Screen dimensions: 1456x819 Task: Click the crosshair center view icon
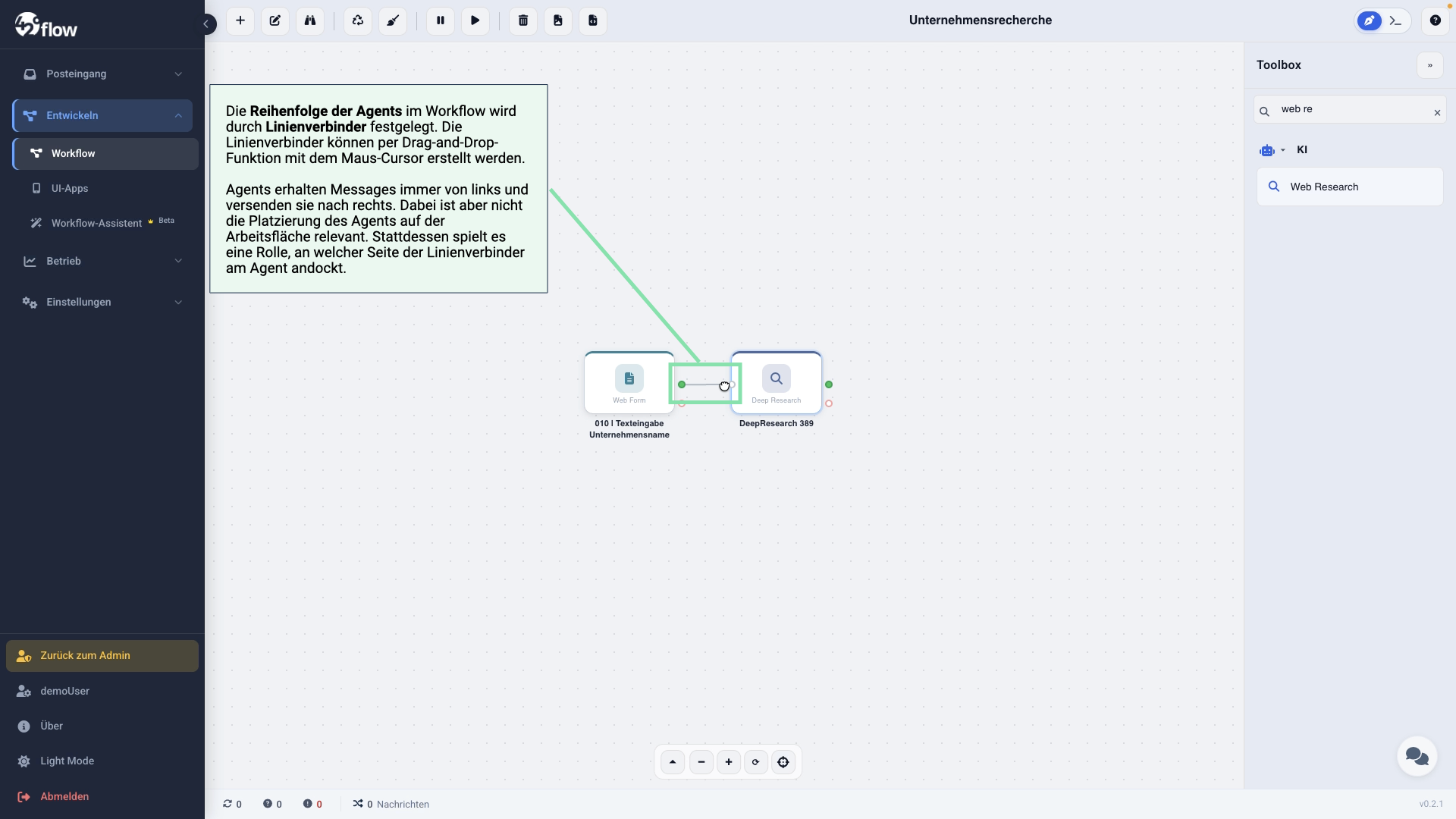[x=783, y=762]
